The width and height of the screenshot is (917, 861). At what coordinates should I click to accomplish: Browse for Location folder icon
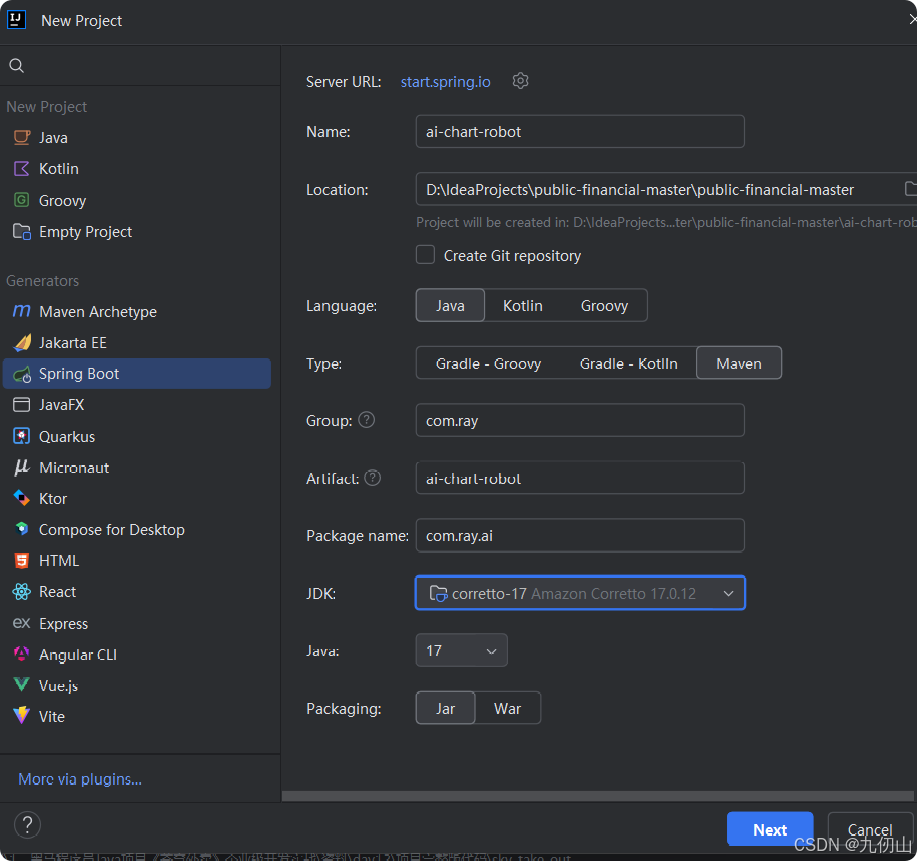(910, 188)
